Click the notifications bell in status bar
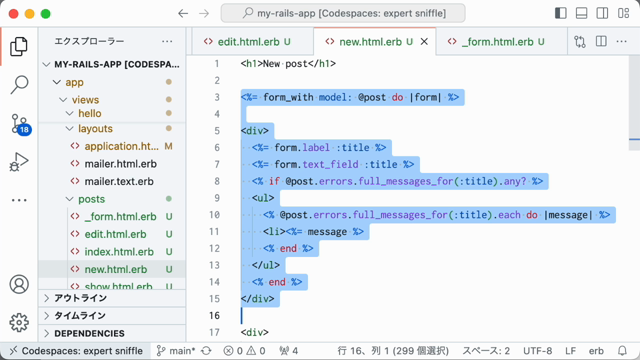640x360 pixels. (622, 351)
